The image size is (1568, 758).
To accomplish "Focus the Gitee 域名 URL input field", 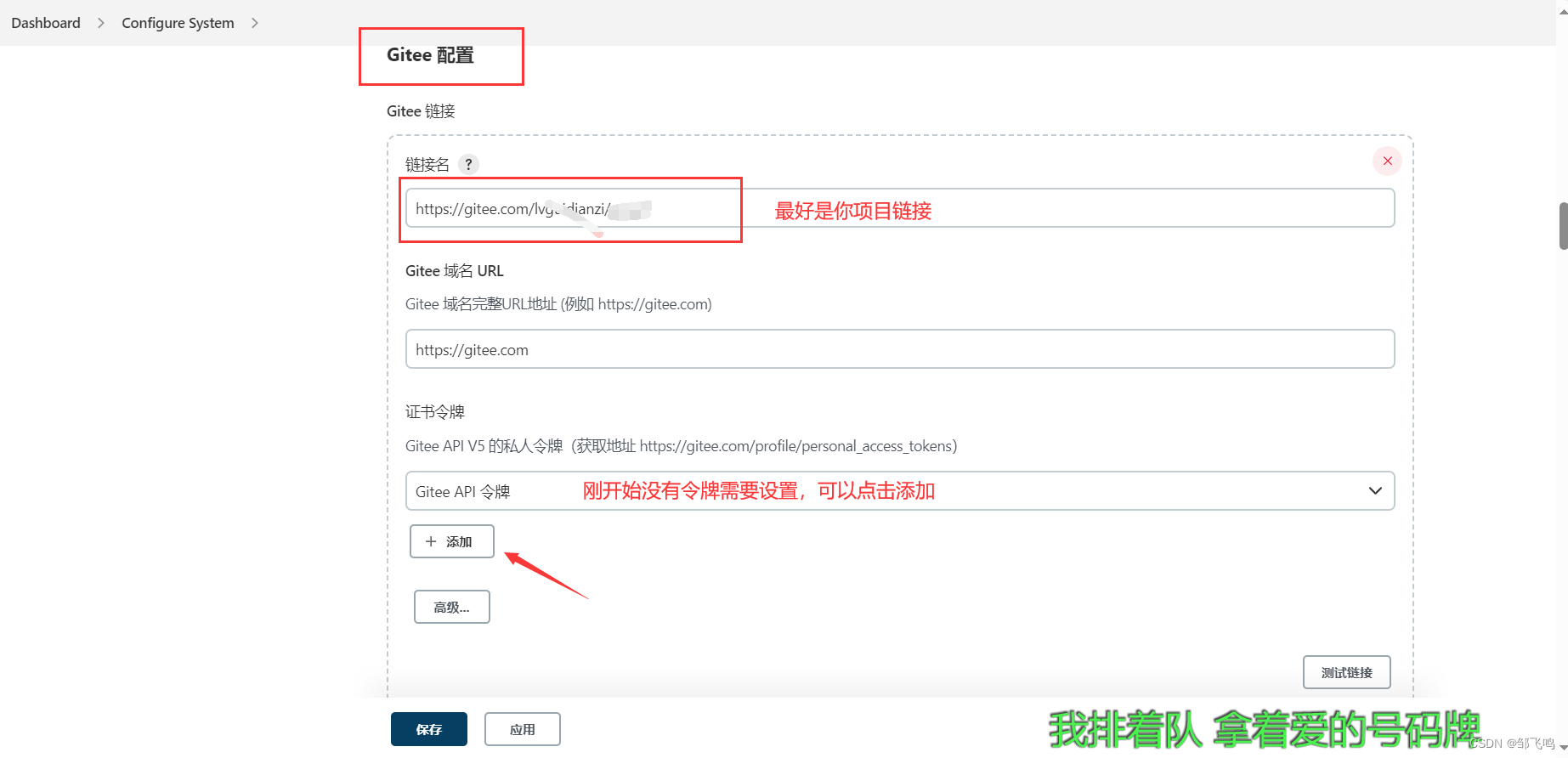I will point(900,349).
